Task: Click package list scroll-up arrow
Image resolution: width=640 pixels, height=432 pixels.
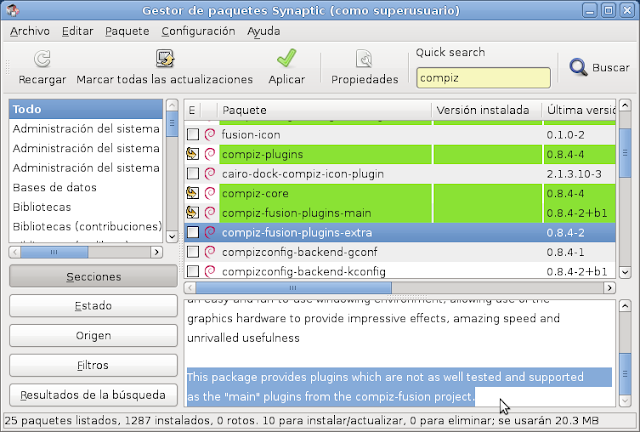Action: pos(625,105)
